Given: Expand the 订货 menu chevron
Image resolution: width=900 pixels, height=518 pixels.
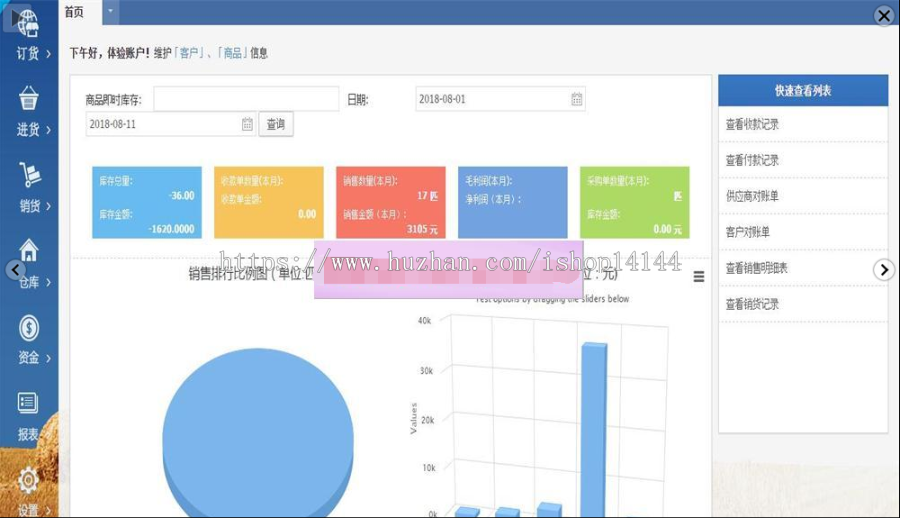Looking at the screenshot, I should point(48,53).
